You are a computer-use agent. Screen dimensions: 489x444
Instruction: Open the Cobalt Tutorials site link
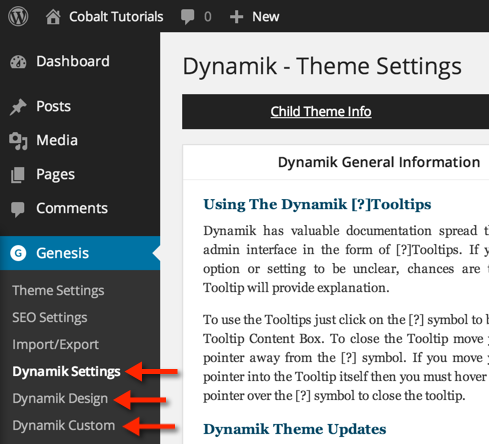[x=116, y=17]
